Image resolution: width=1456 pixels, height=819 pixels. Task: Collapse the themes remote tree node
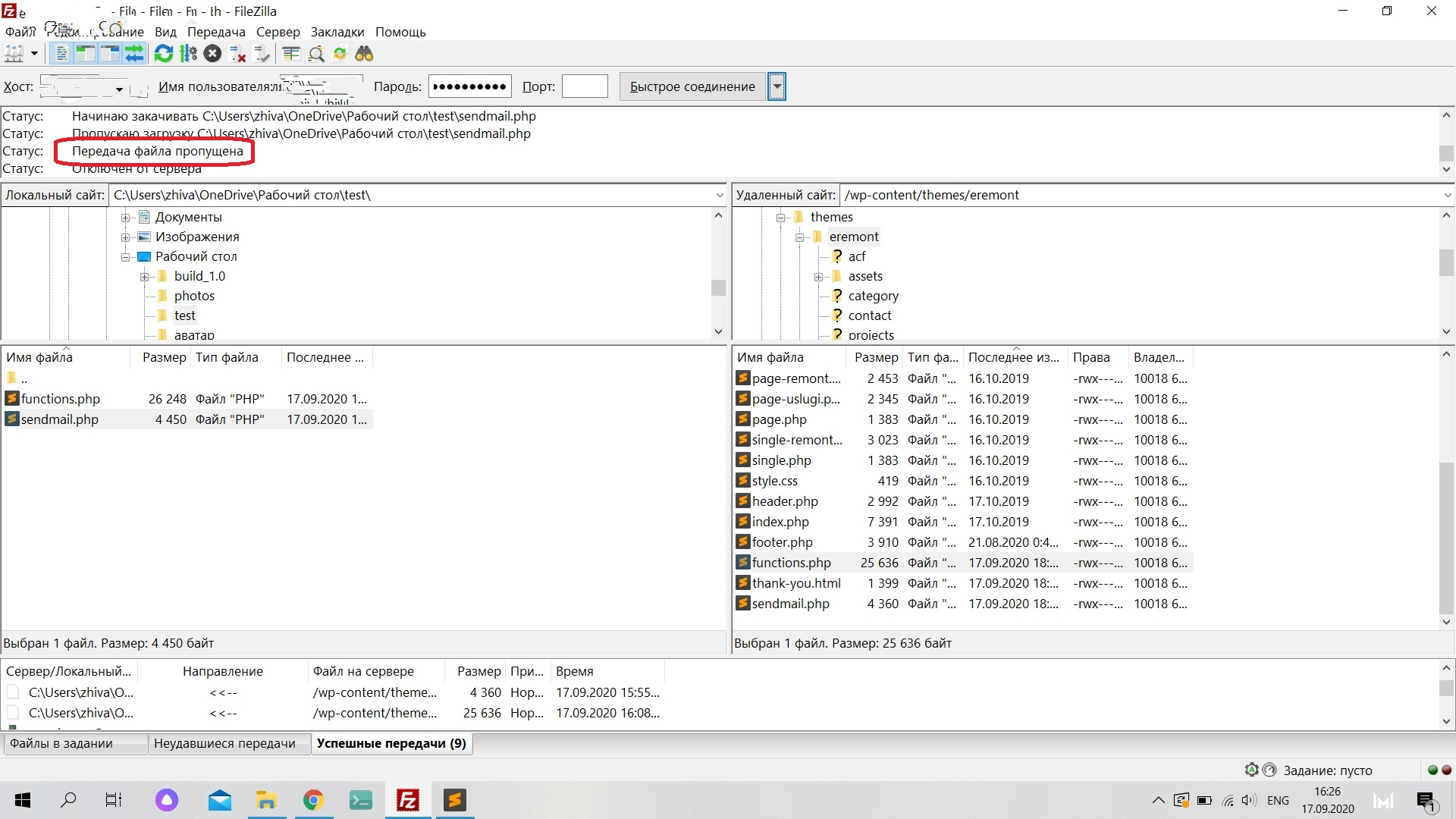click(780, 218)
